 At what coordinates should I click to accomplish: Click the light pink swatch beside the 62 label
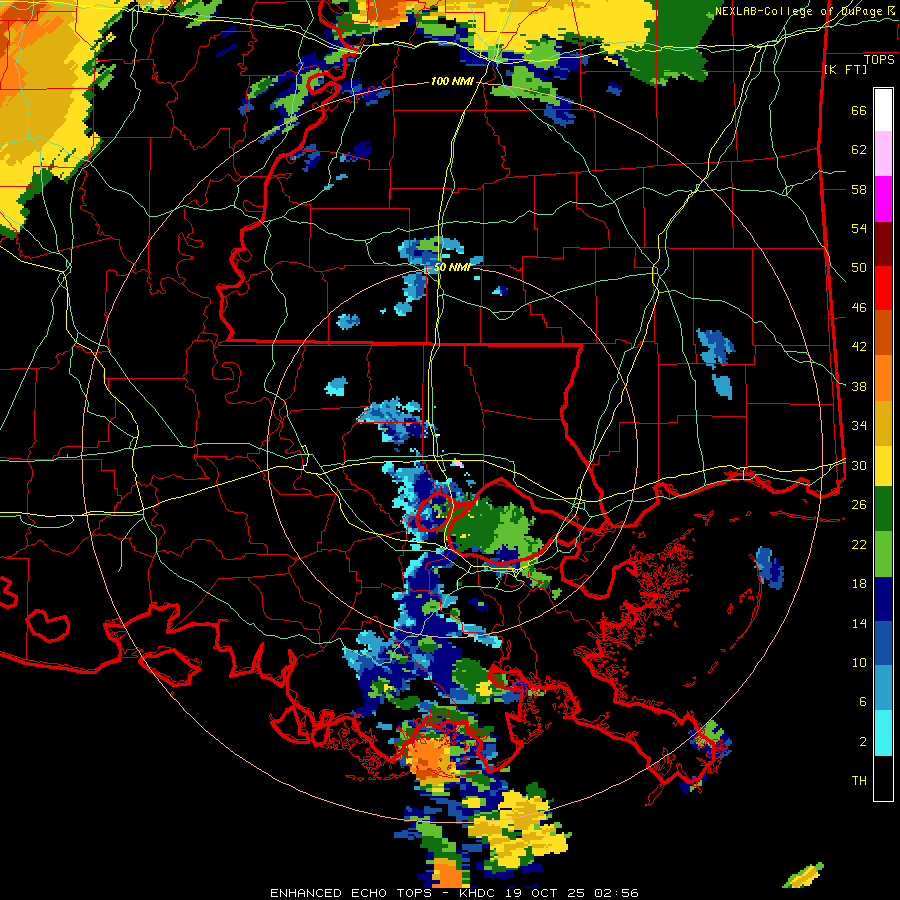coord(883,154)
